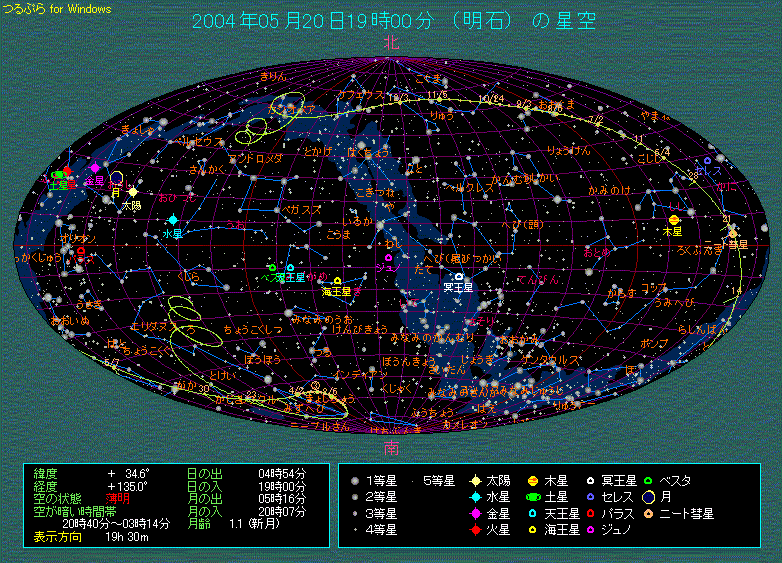Click the magenta Juno marker on the map
The image size is (782, 563).
388,258
